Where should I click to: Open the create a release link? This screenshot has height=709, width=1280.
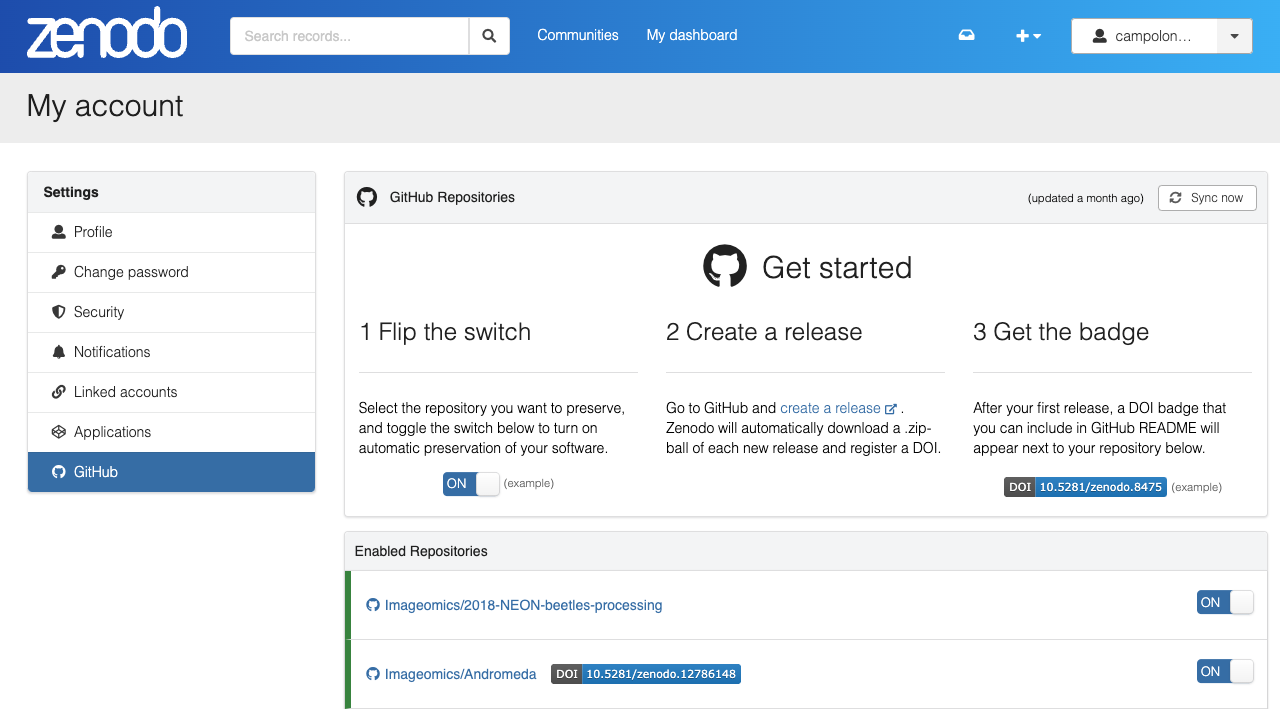coord(838,408)
